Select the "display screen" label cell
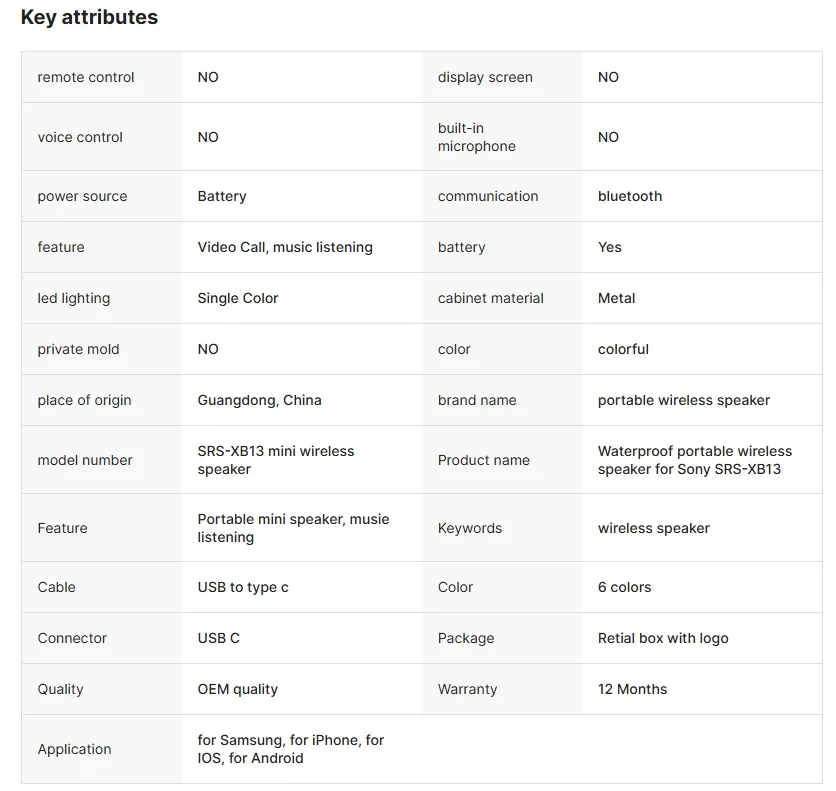This screenshot has width=836, height=791. click(485, 77)
